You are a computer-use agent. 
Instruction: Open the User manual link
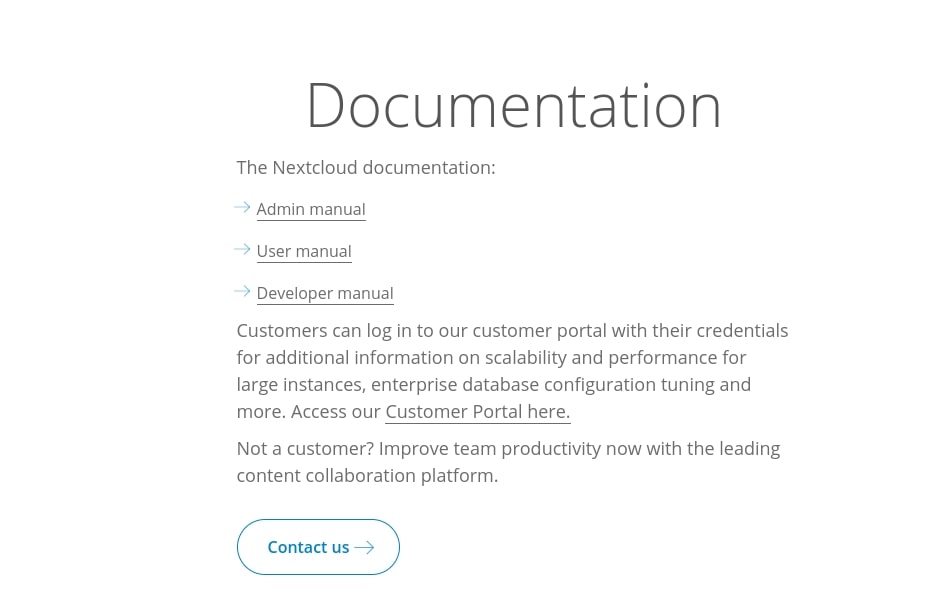pyautogui.click(x=304, y=251)
